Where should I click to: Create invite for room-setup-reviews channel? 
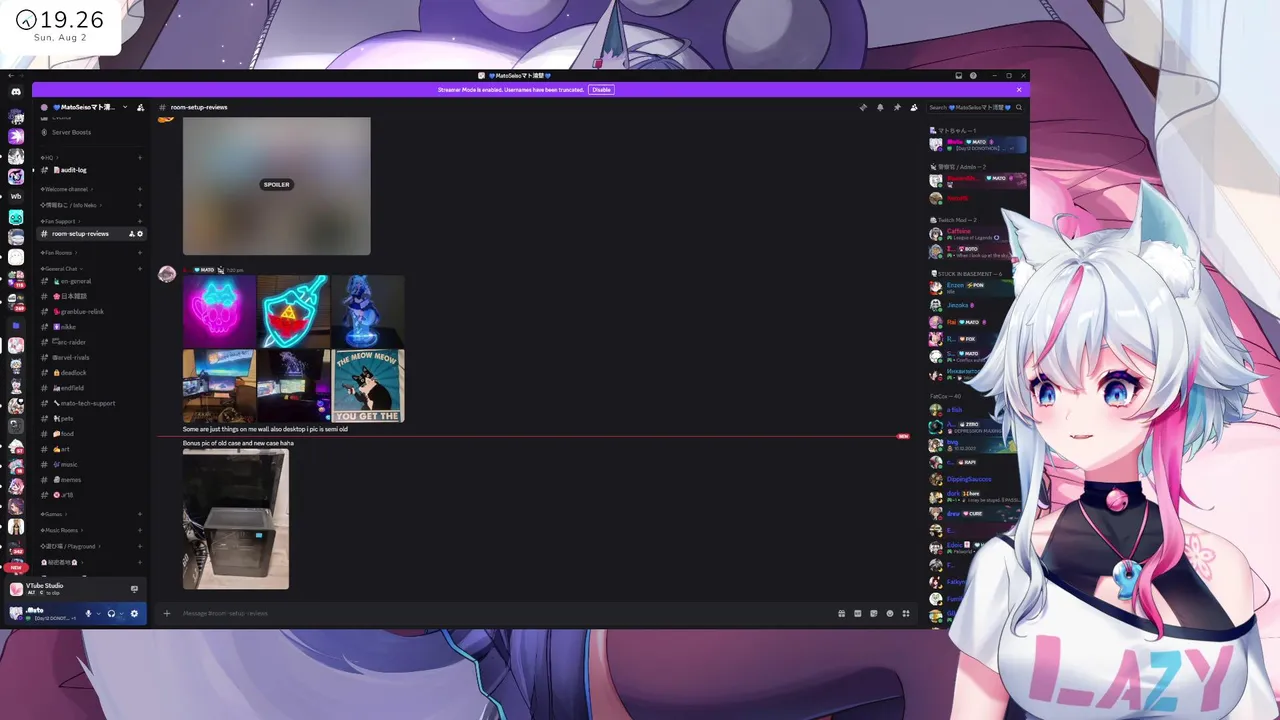(132, 234)
